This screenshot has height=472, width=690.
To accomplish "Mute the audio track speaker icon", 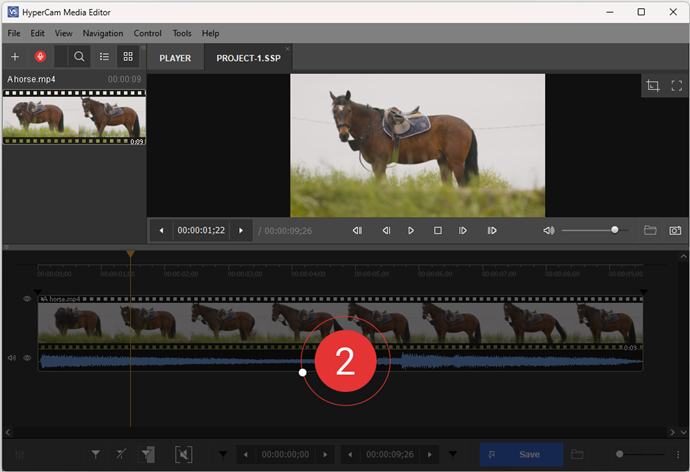I will (12, 358).
